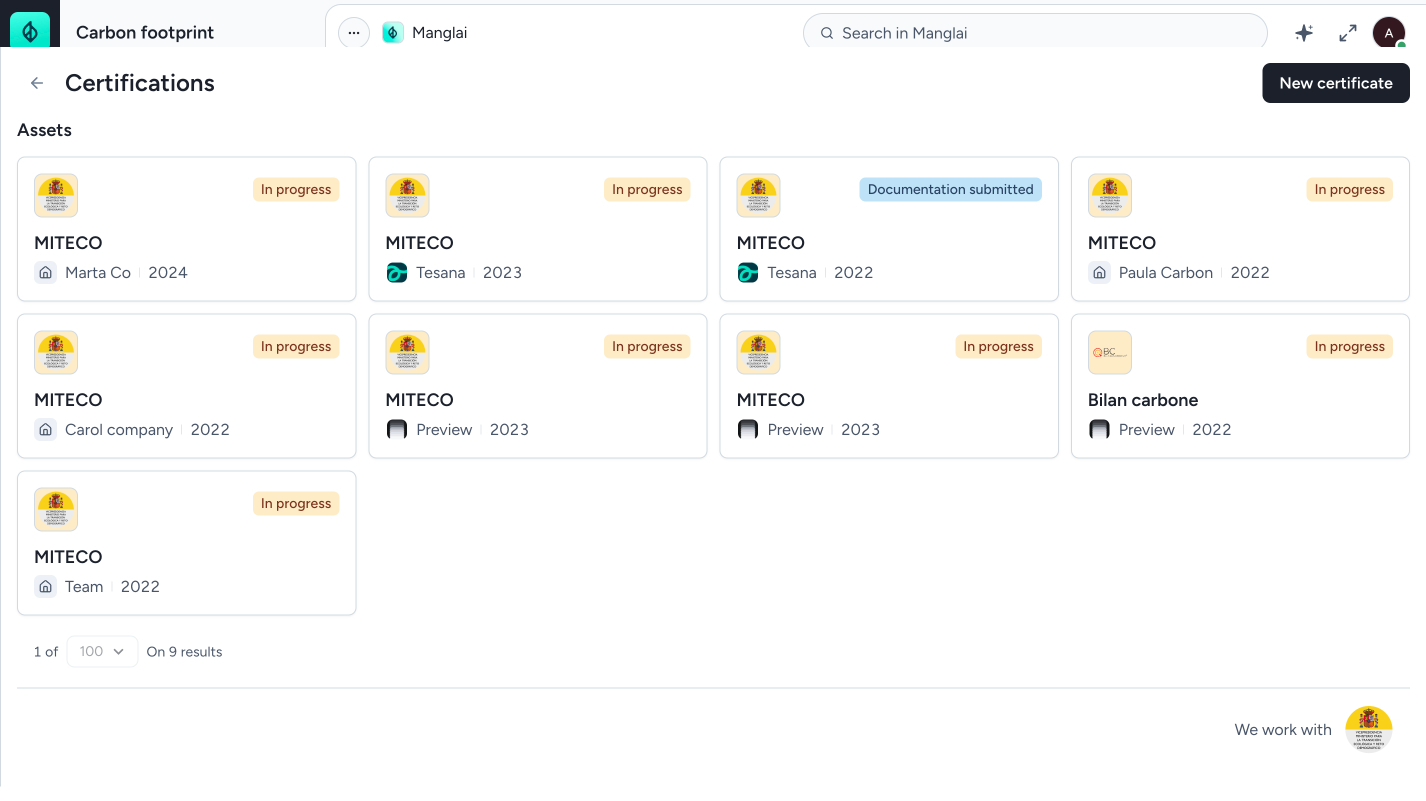The image size is (1426, 801).
Task: Click the MITECO logo on Team card
Action: pyautogui.click(x=56, y=510)
